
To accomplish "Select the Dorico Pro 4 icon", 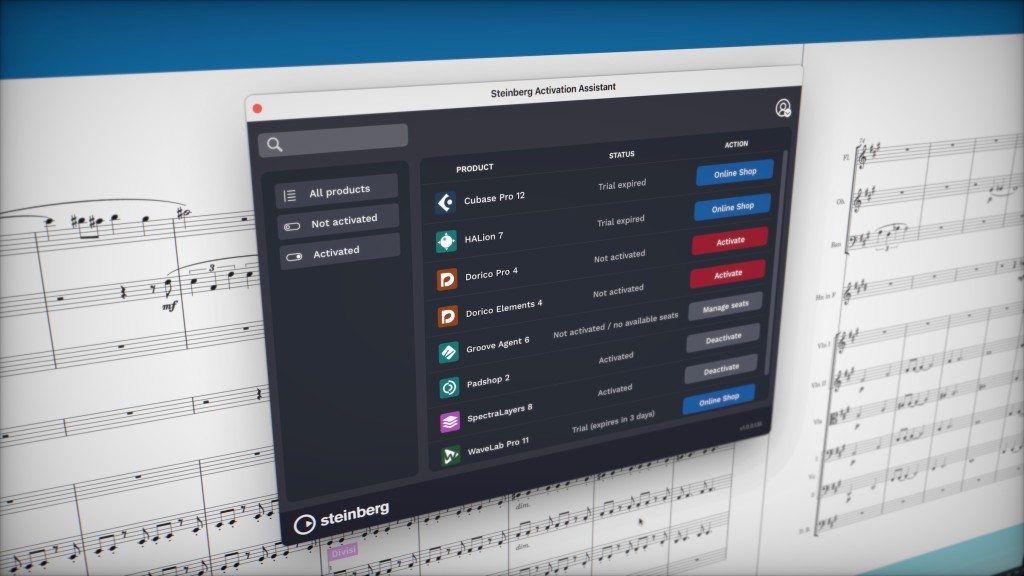I will tap(447, 280).
